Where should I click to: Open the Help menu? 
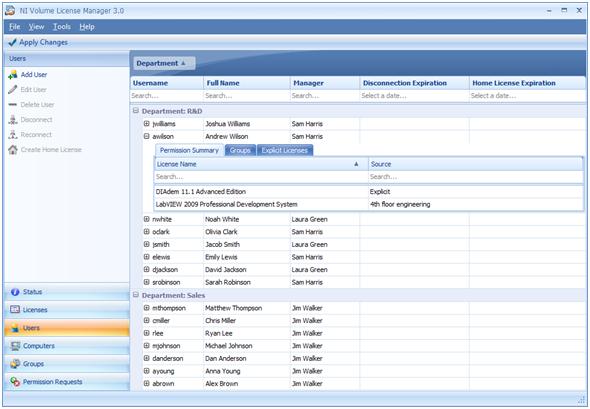point(87,27)
